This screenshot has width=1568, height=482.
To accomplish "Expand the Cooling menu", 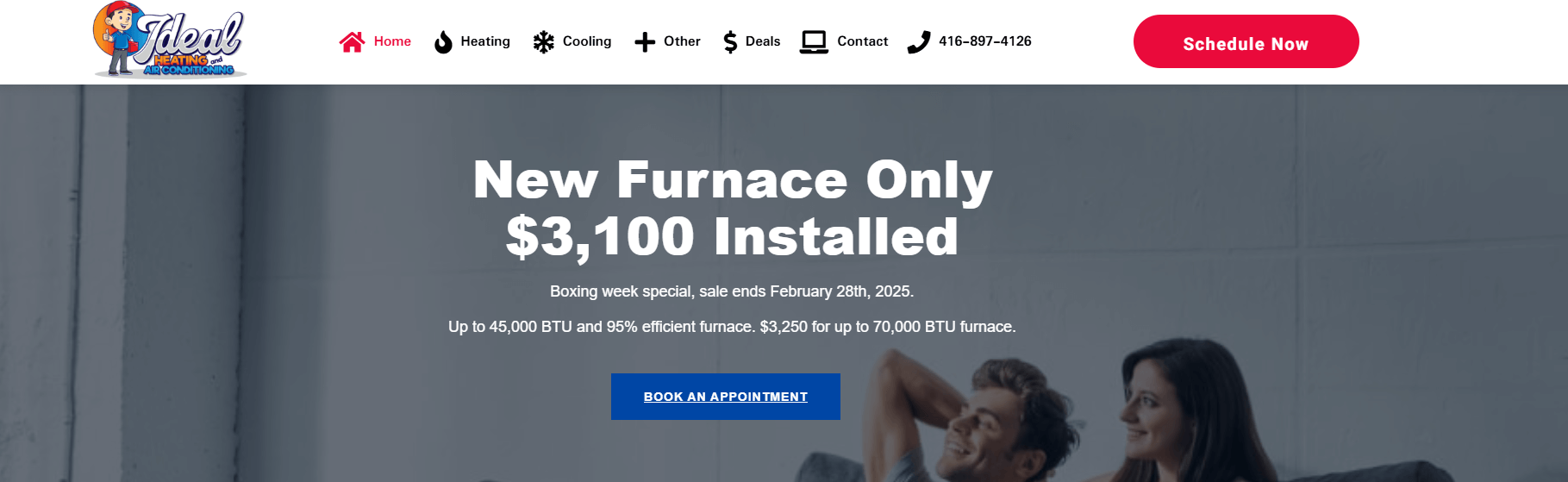I will pyautogui.click(x=587, y=41).
